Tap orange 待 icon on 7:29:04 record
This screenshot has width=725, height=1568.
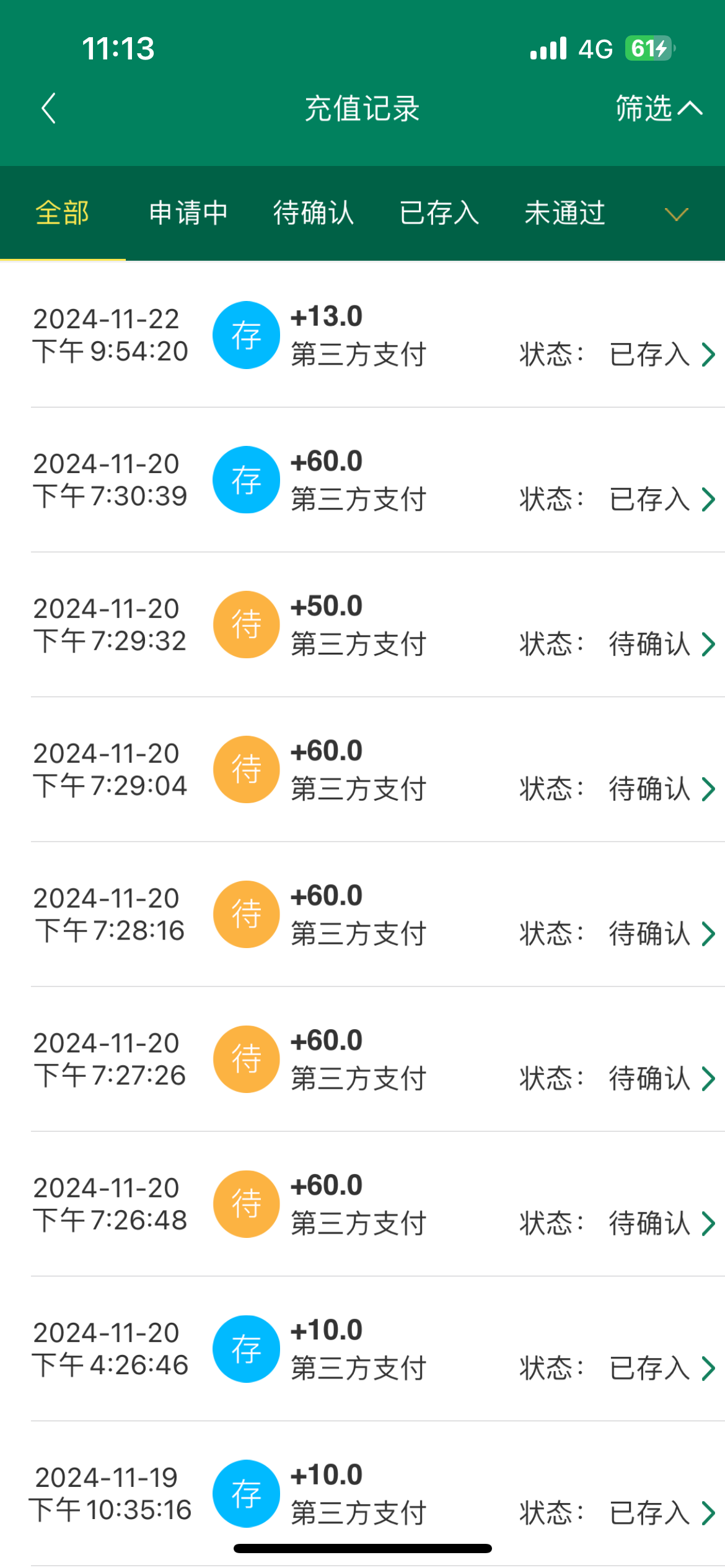246,769
